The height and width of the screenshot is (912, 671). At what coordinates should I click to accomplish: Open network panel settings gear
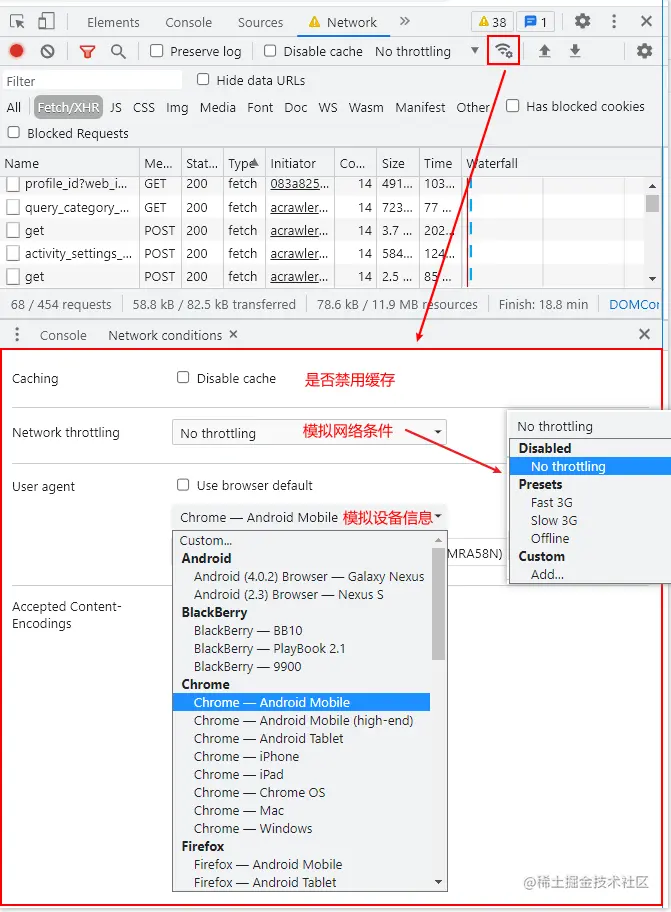[x=644, y=51]
